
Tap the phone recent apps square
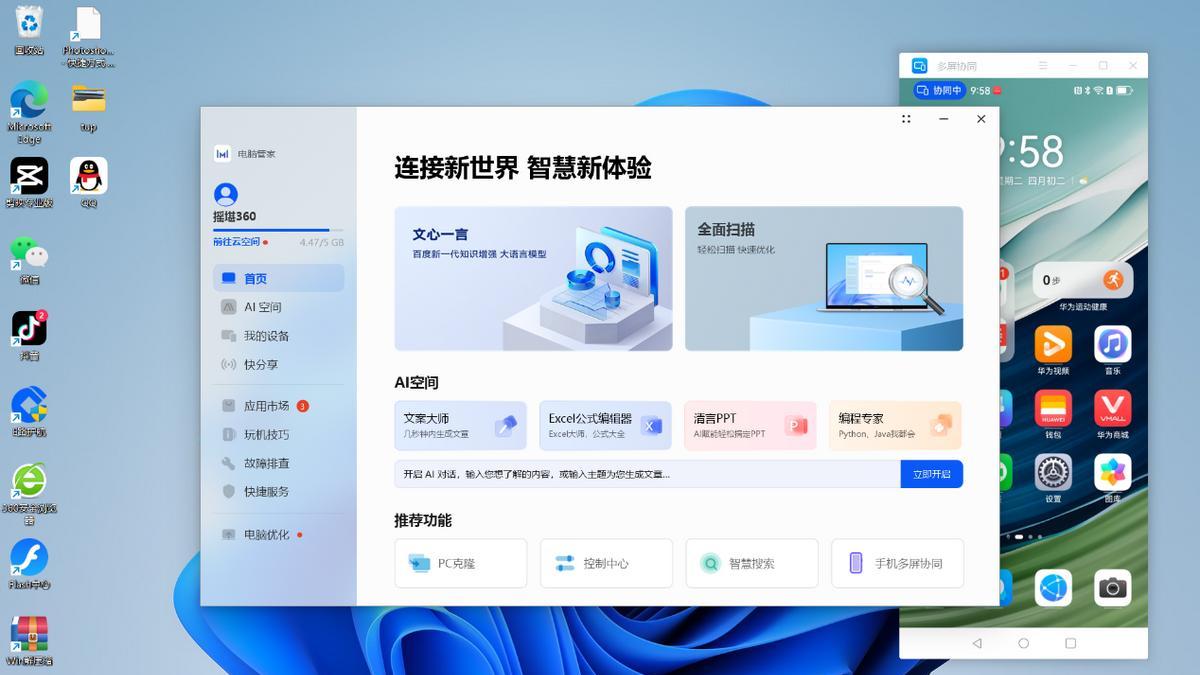pyautogui.click(x=1070, y=643)
